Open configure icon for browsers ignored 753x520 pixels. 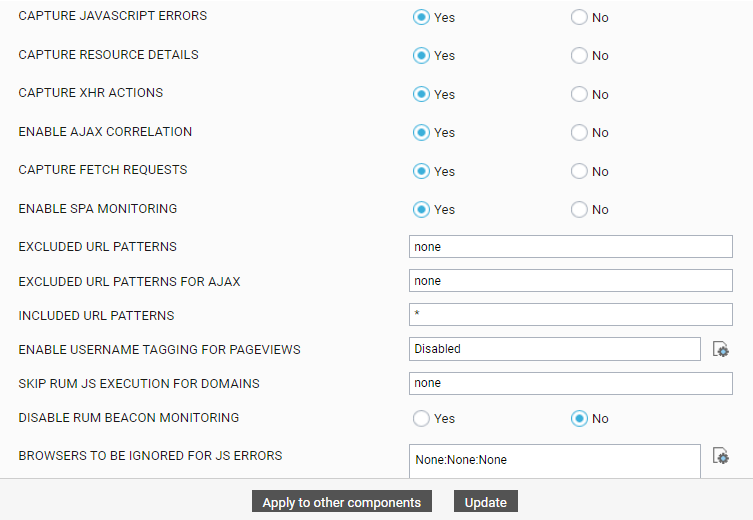(x=721, y=456)
